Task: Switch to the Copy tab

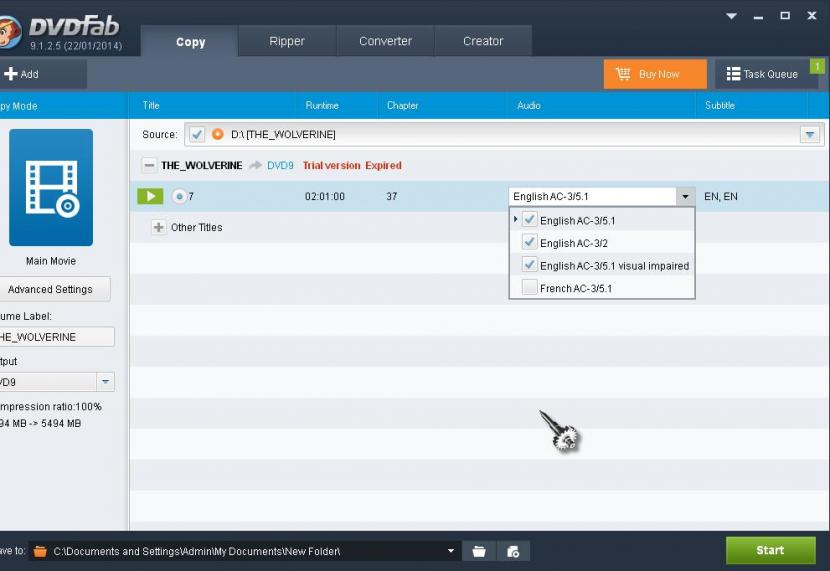Action: [190, 41]
